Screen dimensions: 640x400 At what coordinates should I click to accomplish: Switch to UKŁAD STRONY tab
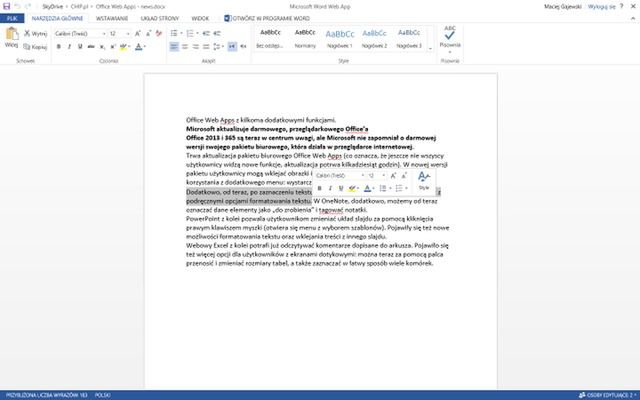pyautogui.click(x=160, y=18)
